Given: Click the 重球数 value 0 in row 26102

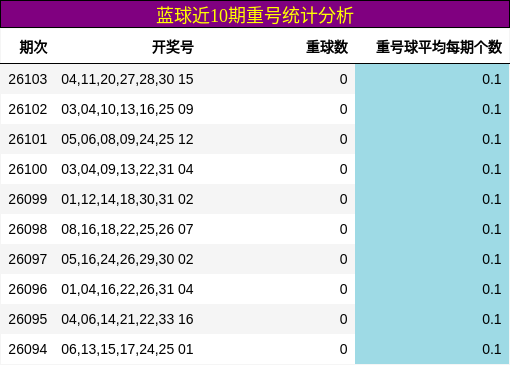Looking at the screenshot, I should pyautogui.click(x=344, y=109).
